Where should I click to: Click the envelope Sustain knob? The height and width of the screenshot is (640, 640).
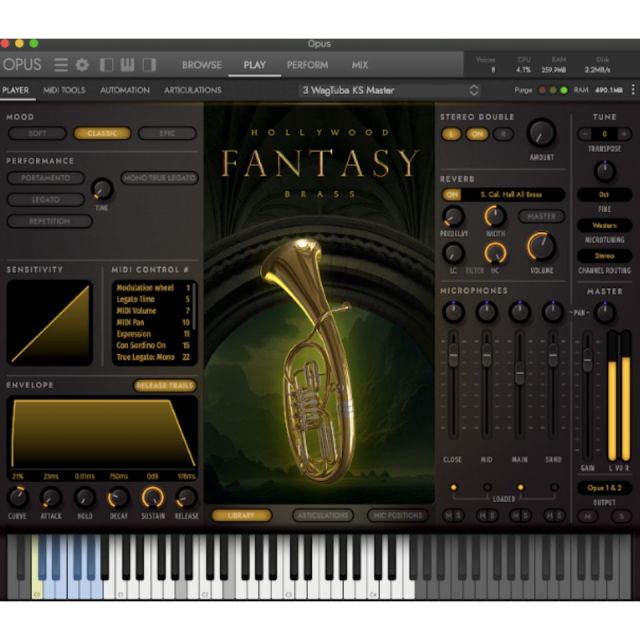coord(153,497)
